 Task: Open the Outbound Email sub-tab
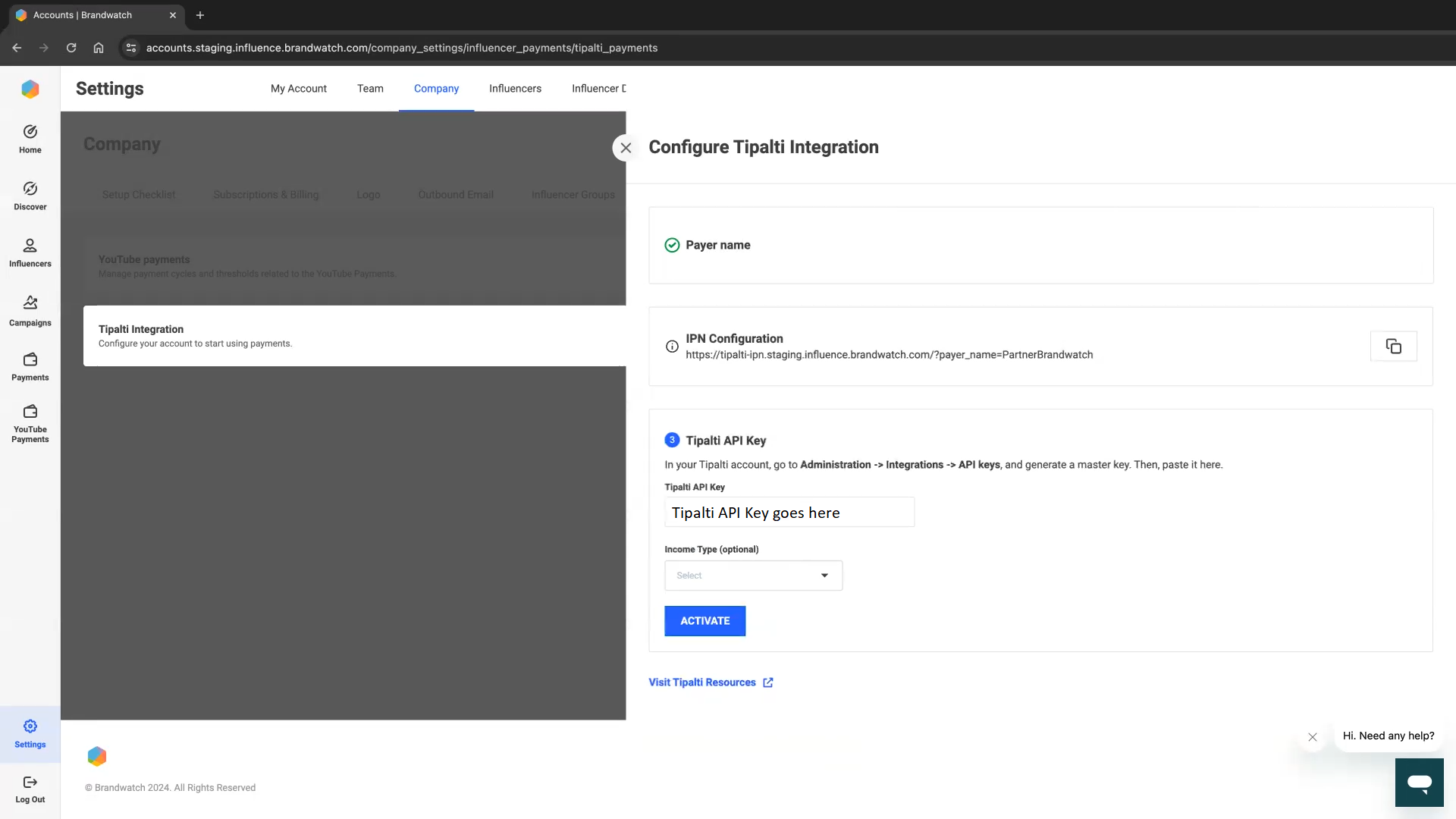pos(456,195)
